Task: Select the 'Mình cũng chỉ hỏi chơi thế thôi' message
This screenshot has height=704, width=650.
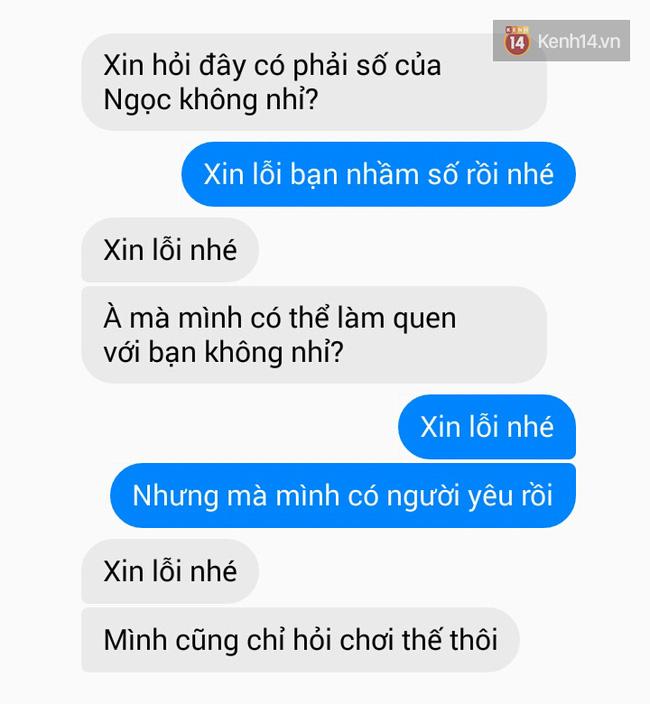Action: pos(300,640)
